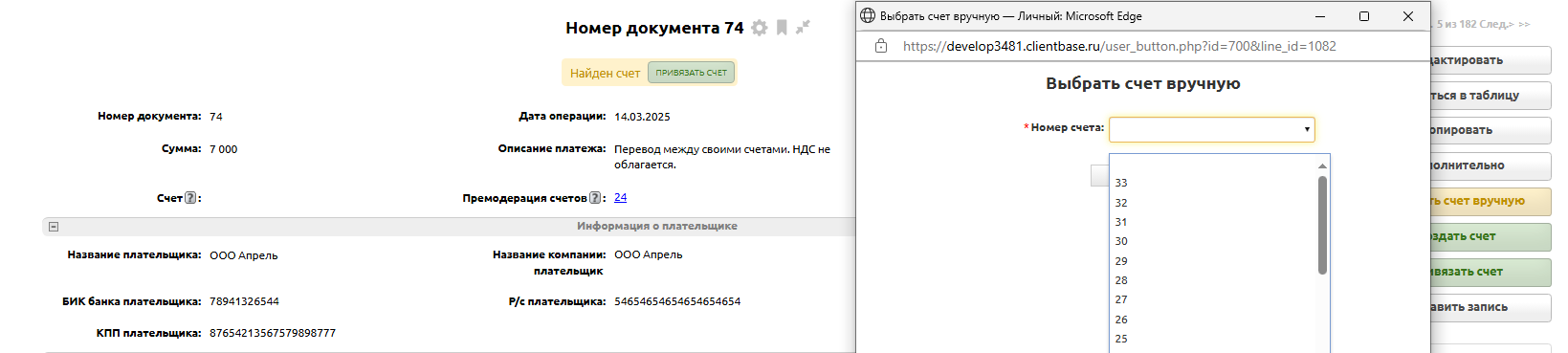Close the Edge popup window
Image resolution: width=1568 pixels, height=353 pixels.
[1408, 16]
